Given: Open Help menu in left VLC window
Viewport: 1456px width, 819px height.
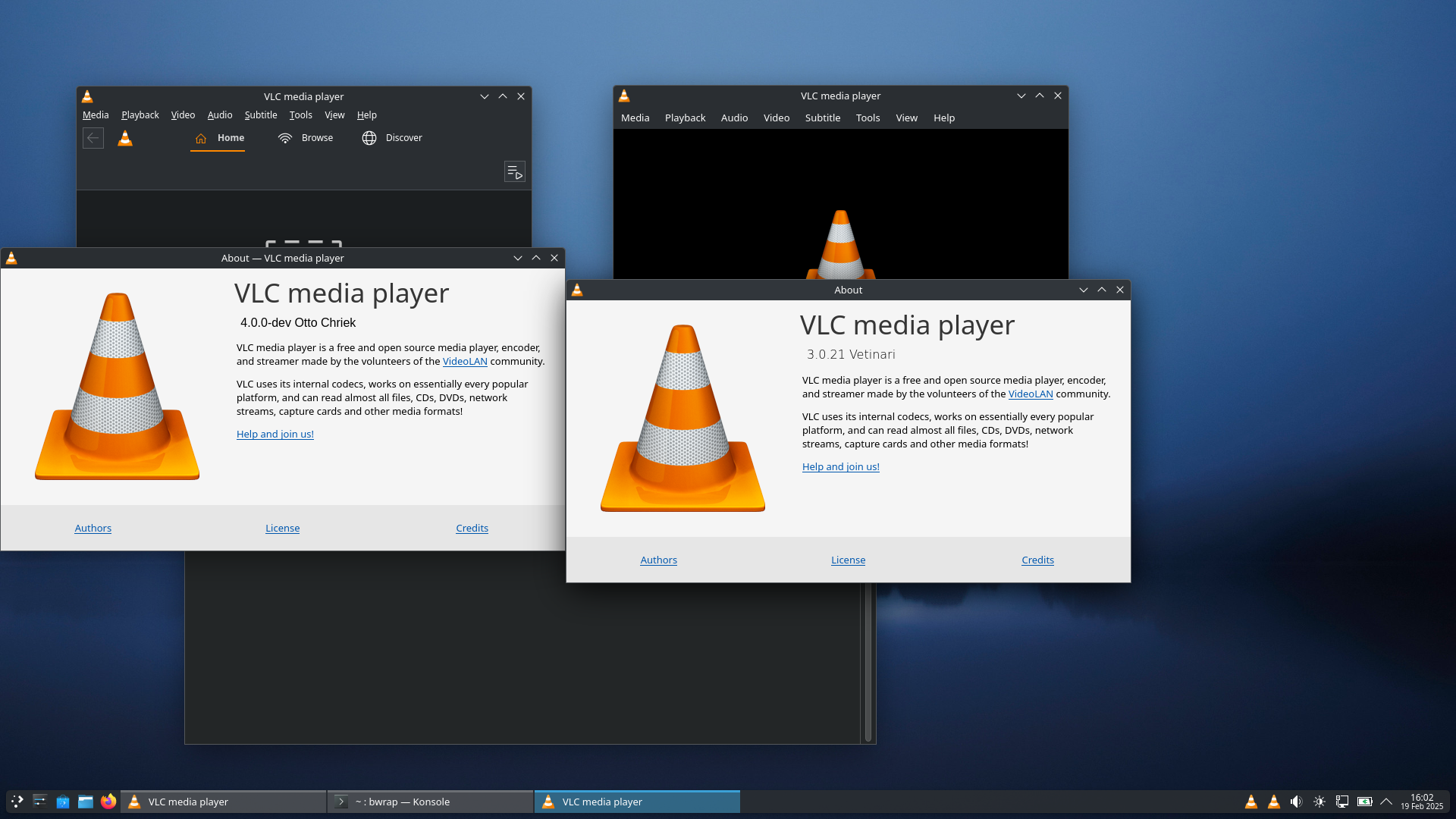Looking at the screenshot, I should [x=367, y=115].
